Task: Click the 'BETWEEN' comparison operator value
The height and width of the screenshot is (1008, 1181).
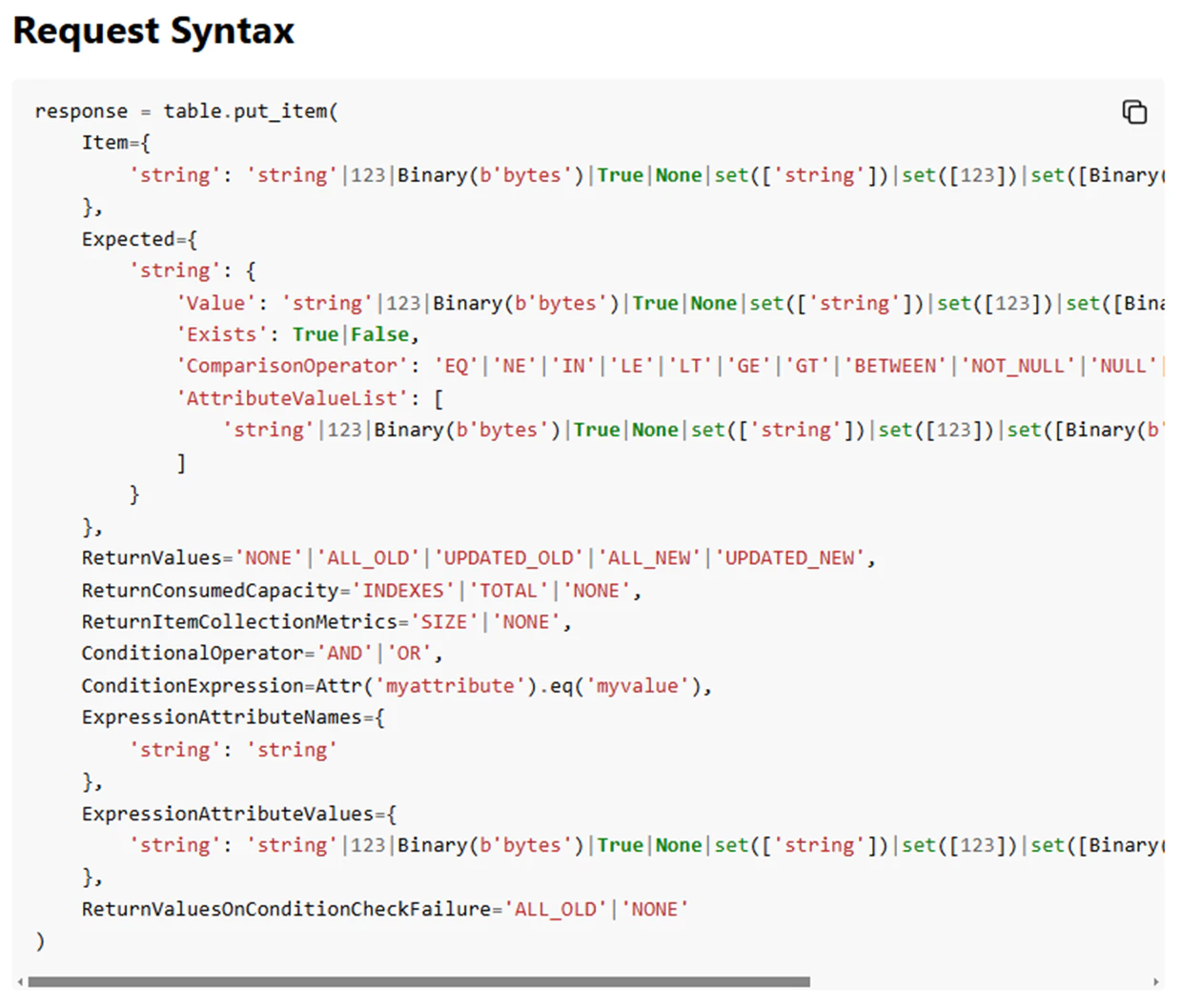Action: 896,366
